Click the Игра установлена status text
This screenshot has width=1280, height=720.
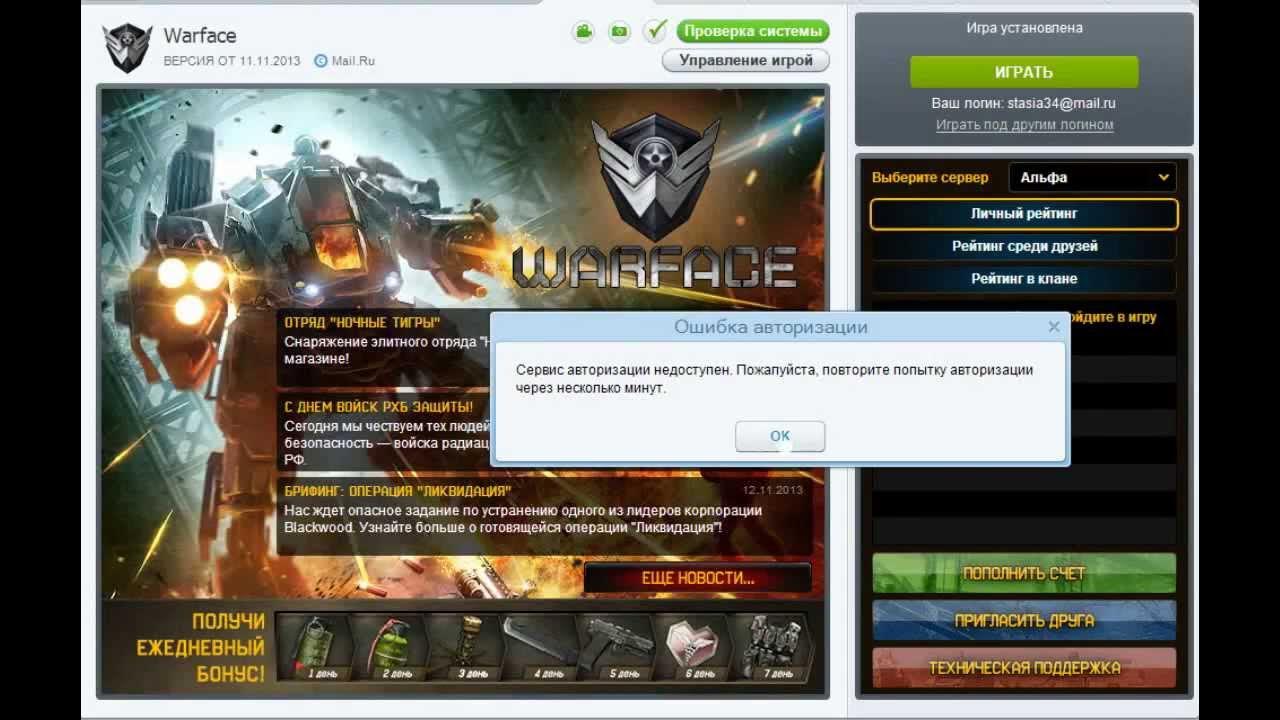pyautogui.click(x=1024, y=28)
